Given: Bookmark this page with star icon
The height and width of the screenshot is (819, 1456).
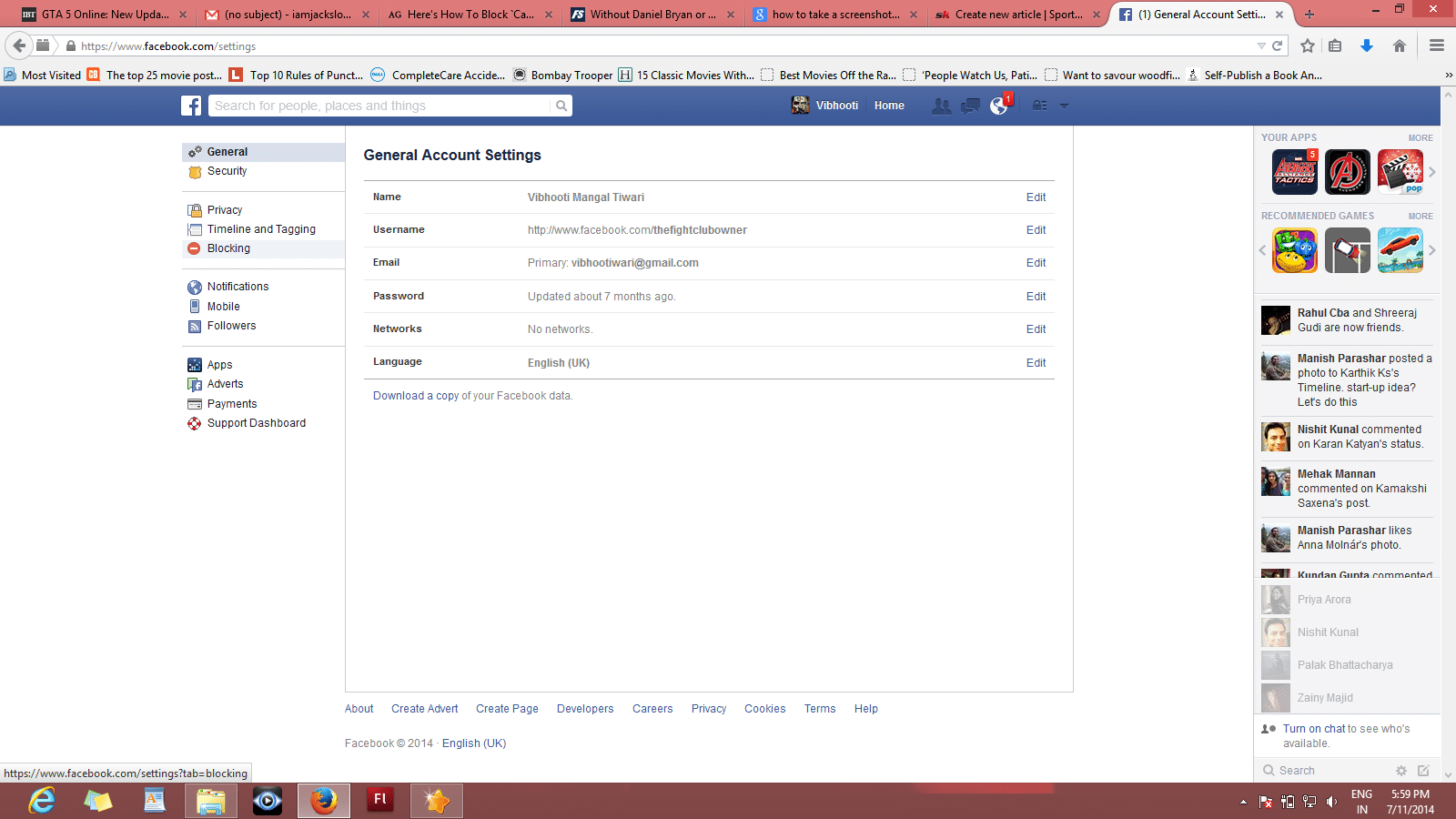Looking at the screenshot, I should (1308, 45).
